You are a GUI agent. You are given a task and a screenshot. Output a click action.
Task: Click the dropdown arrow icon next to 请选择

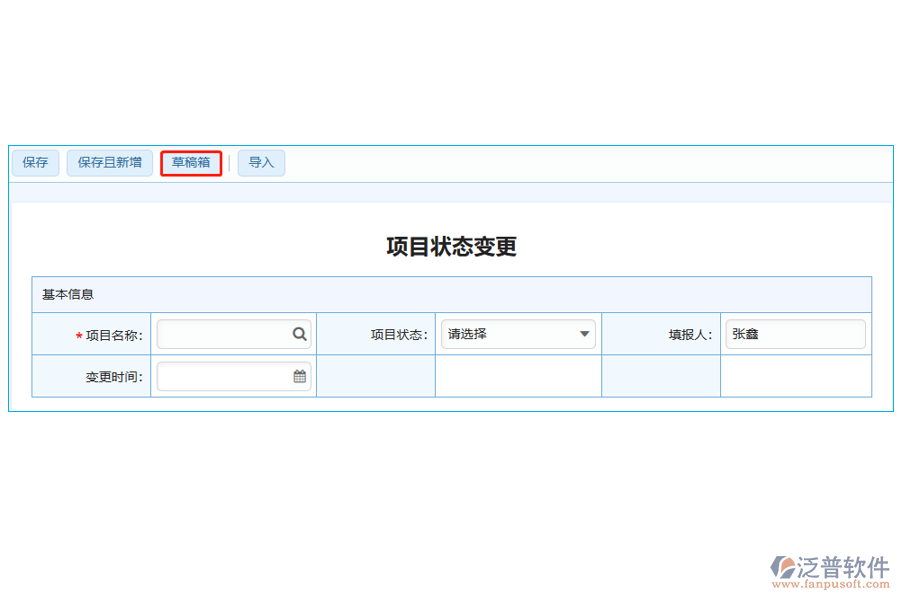(583, 334)
